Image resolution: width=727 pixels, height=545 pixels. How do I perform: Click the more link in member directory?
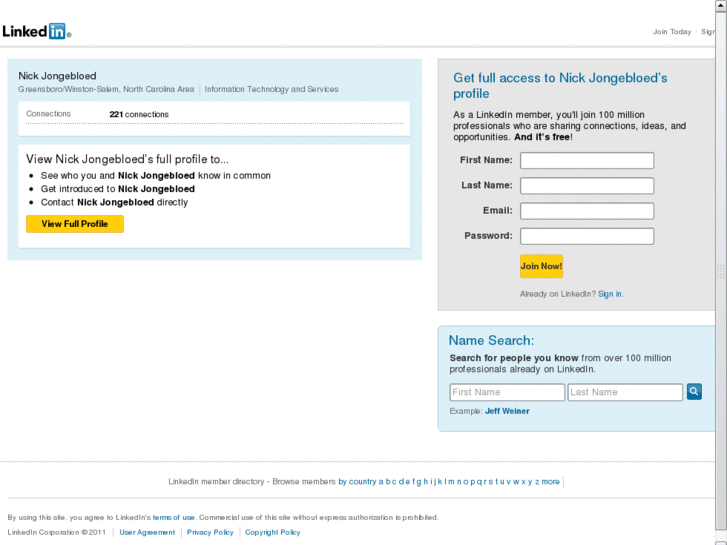550,482
